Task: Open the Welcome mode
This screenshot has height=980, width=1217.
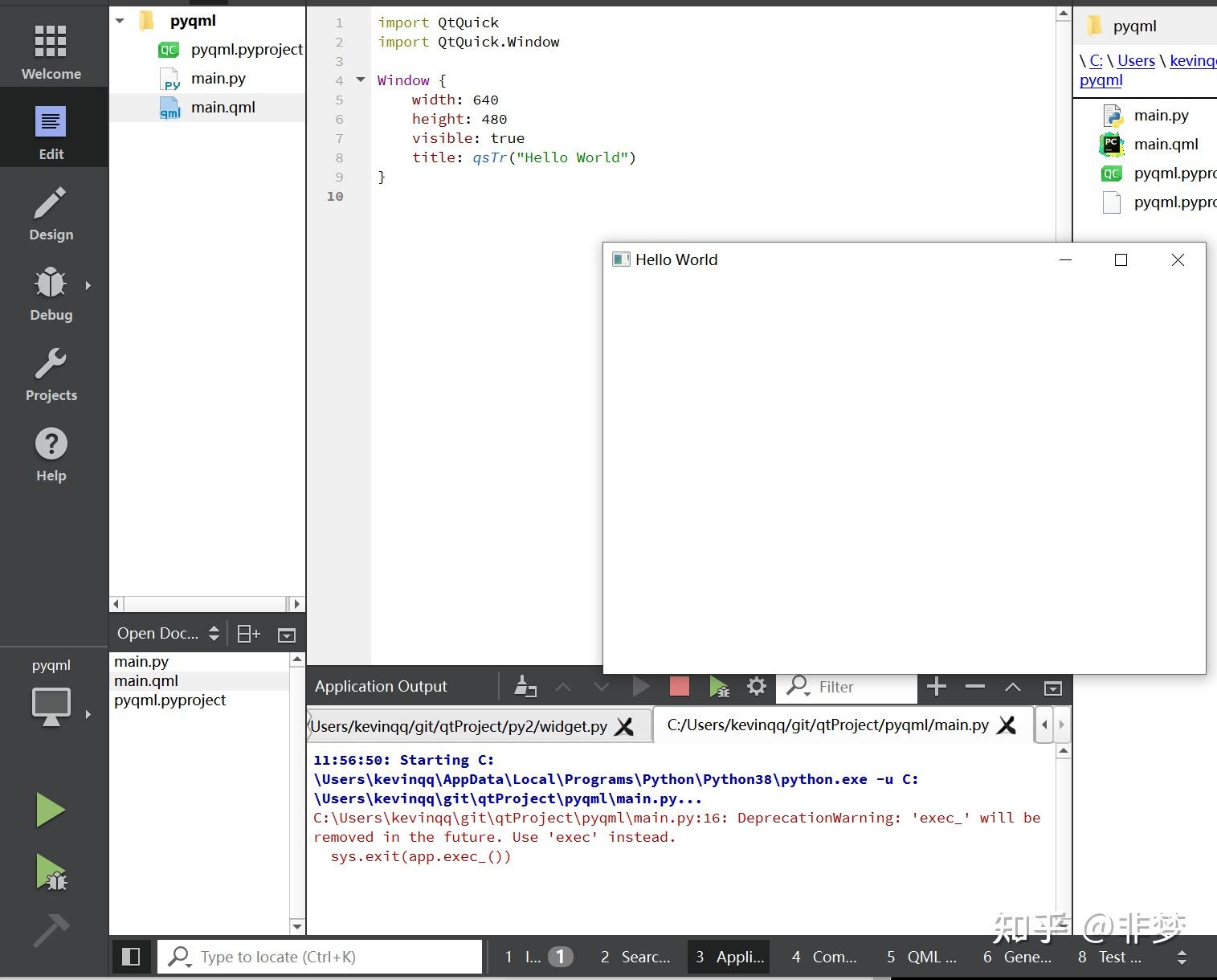Action: (51, 52)
